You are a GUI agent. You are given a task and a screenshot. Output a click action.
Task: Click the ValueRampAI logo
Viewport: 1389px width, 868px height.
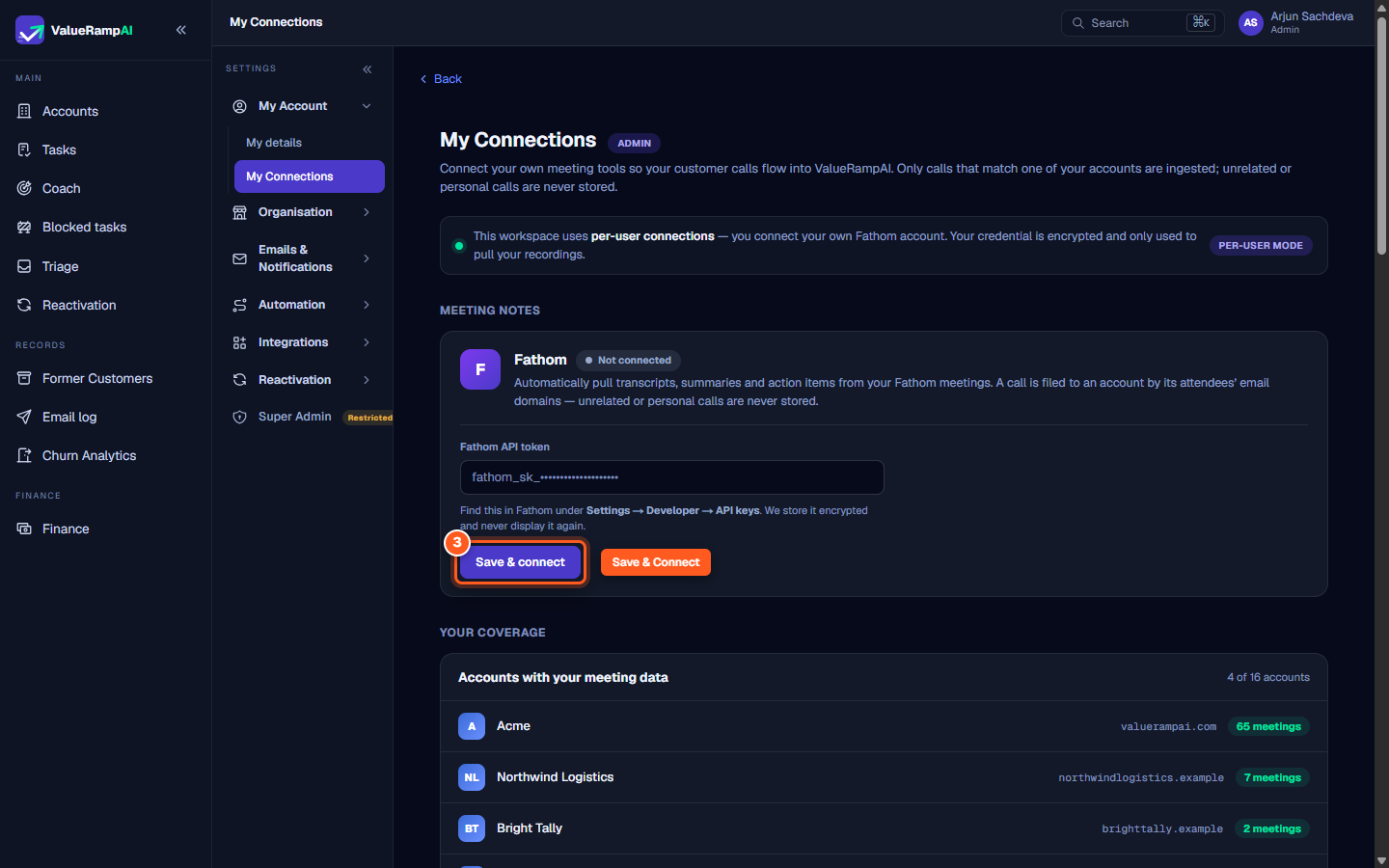click(74, 30)
